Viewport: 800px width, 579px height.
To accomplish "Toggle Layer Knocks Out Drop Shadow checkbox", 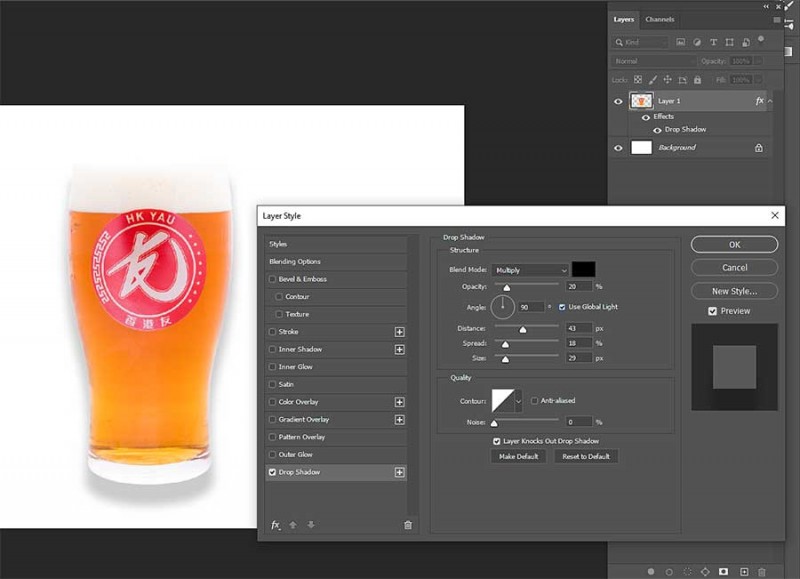I will tap(496, 441).
